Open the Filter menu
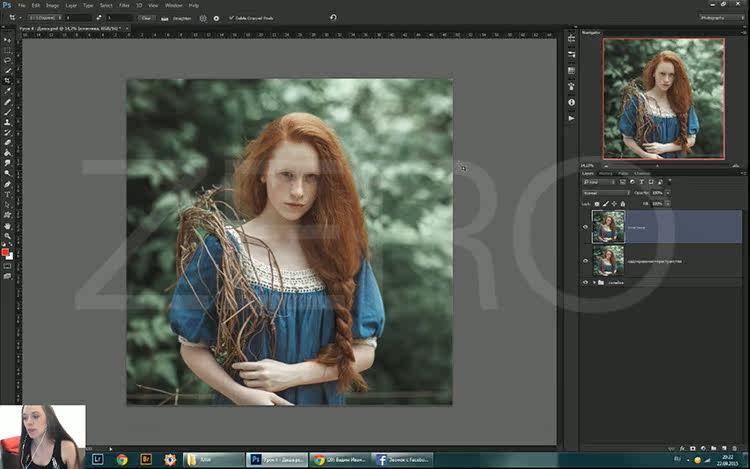 tap(124, 5)
